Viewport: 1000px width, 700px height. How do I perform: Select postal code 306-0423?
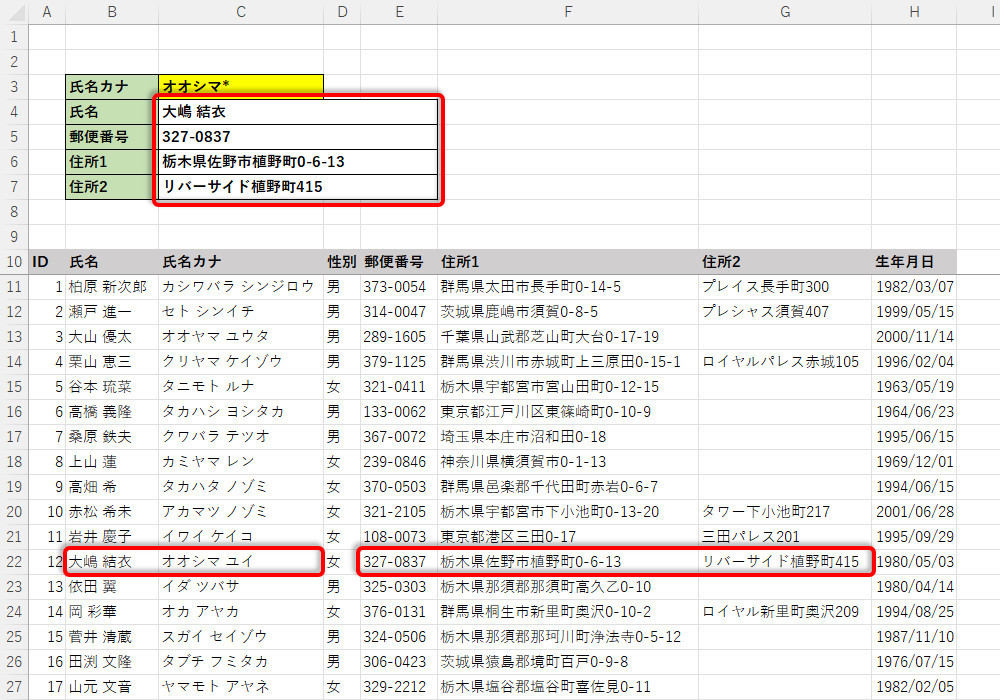(x=399, y=662)
